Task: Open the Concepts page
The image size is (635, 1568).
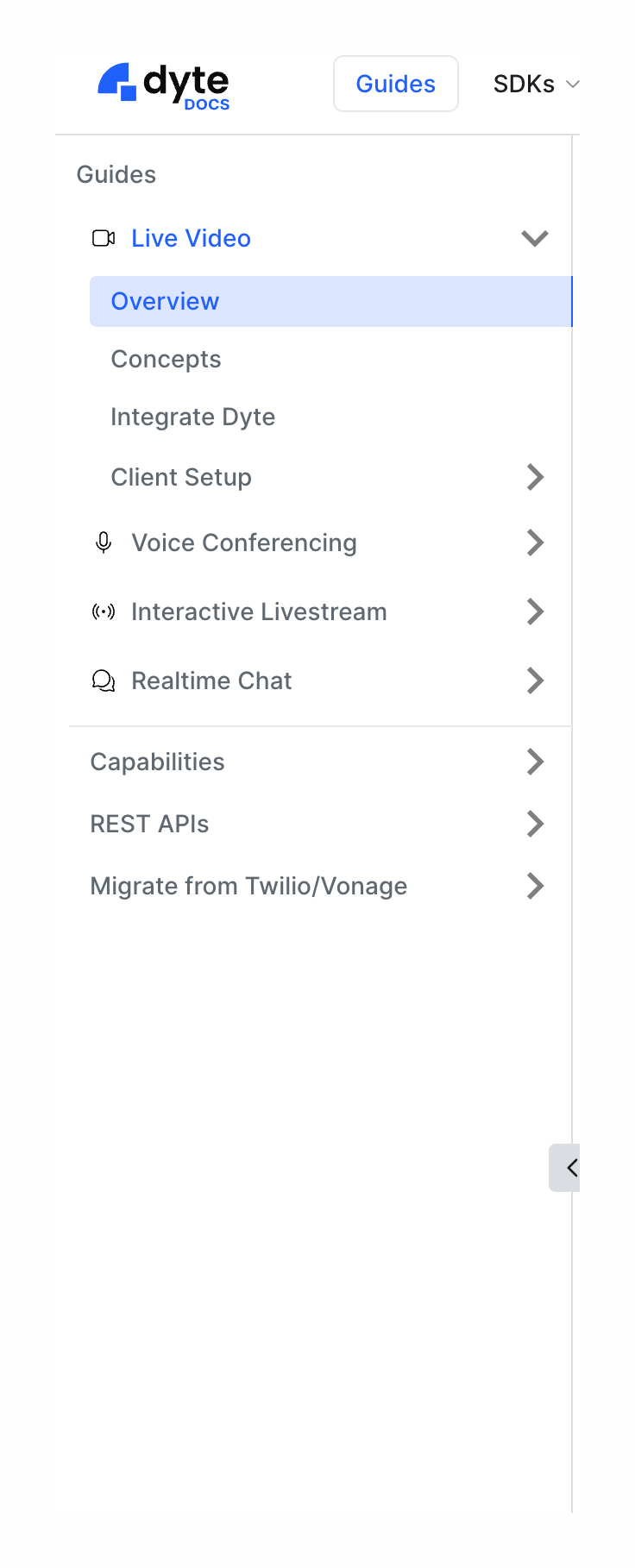Action: (x=166, y=359)
